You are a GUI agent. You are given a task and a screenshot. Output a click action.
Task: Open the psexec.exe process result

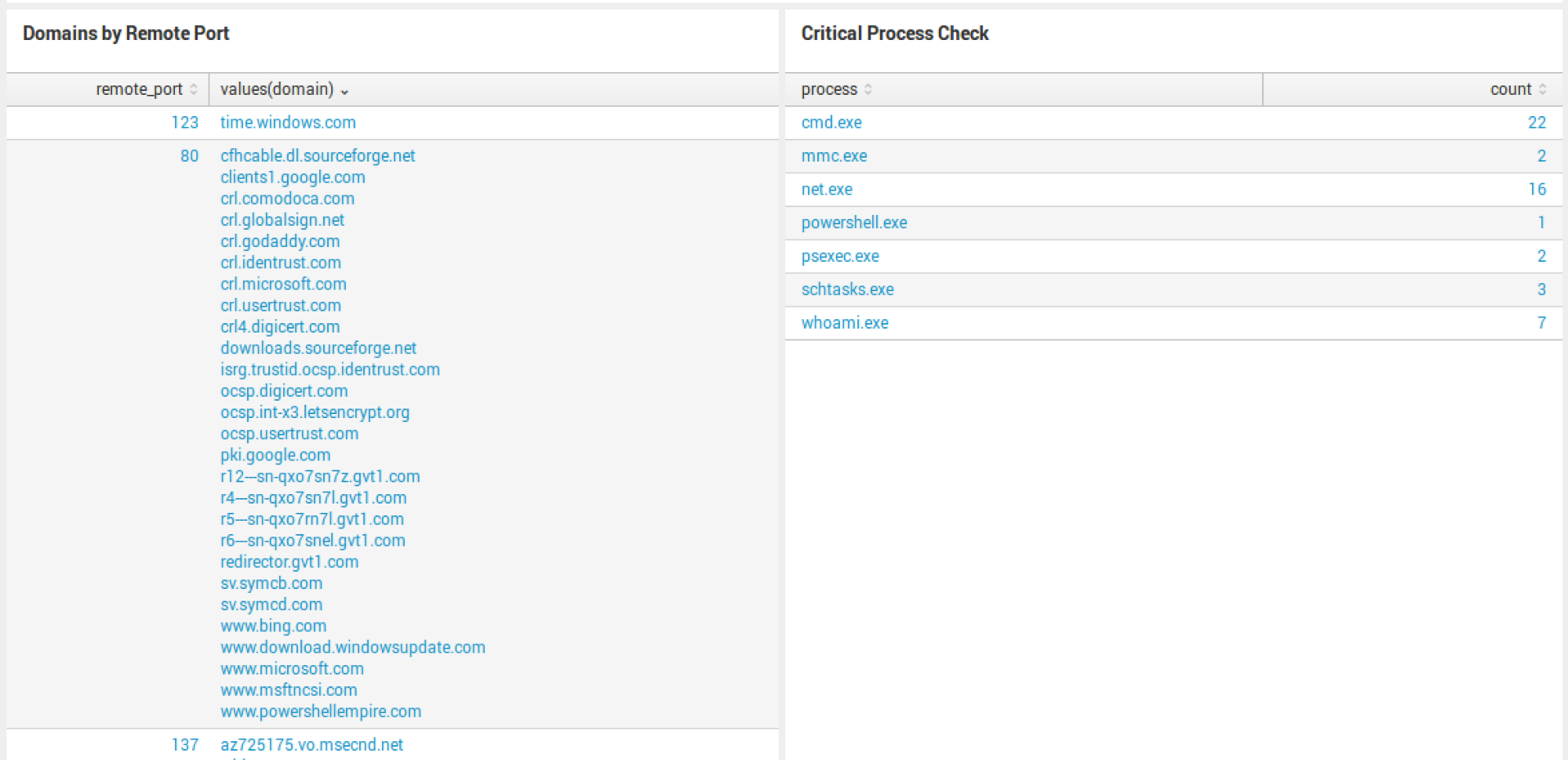coord(839,256)
